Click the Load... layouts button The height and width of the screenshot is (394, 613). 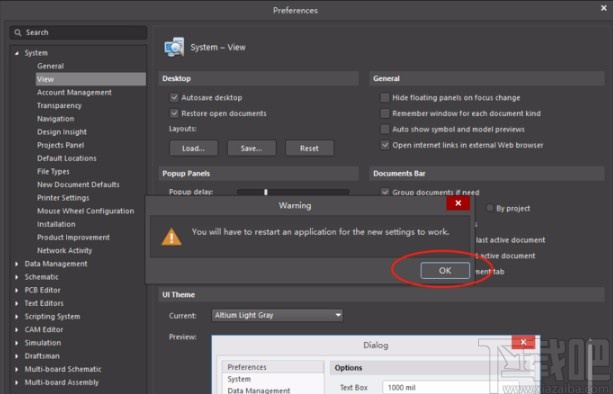pos(194,149)
